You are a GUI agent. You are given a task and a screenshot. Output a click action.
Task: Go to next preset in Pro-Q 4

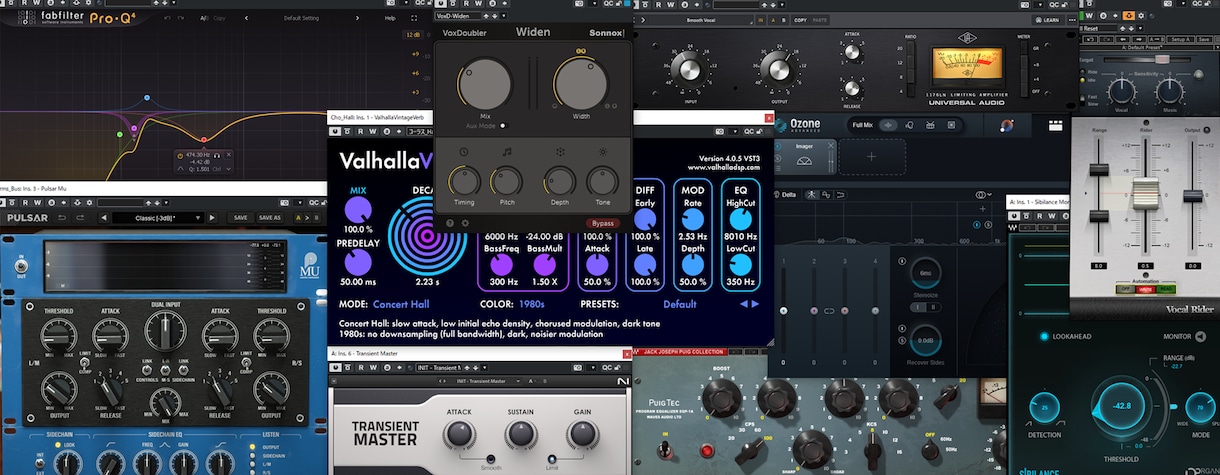pos(357,18)
